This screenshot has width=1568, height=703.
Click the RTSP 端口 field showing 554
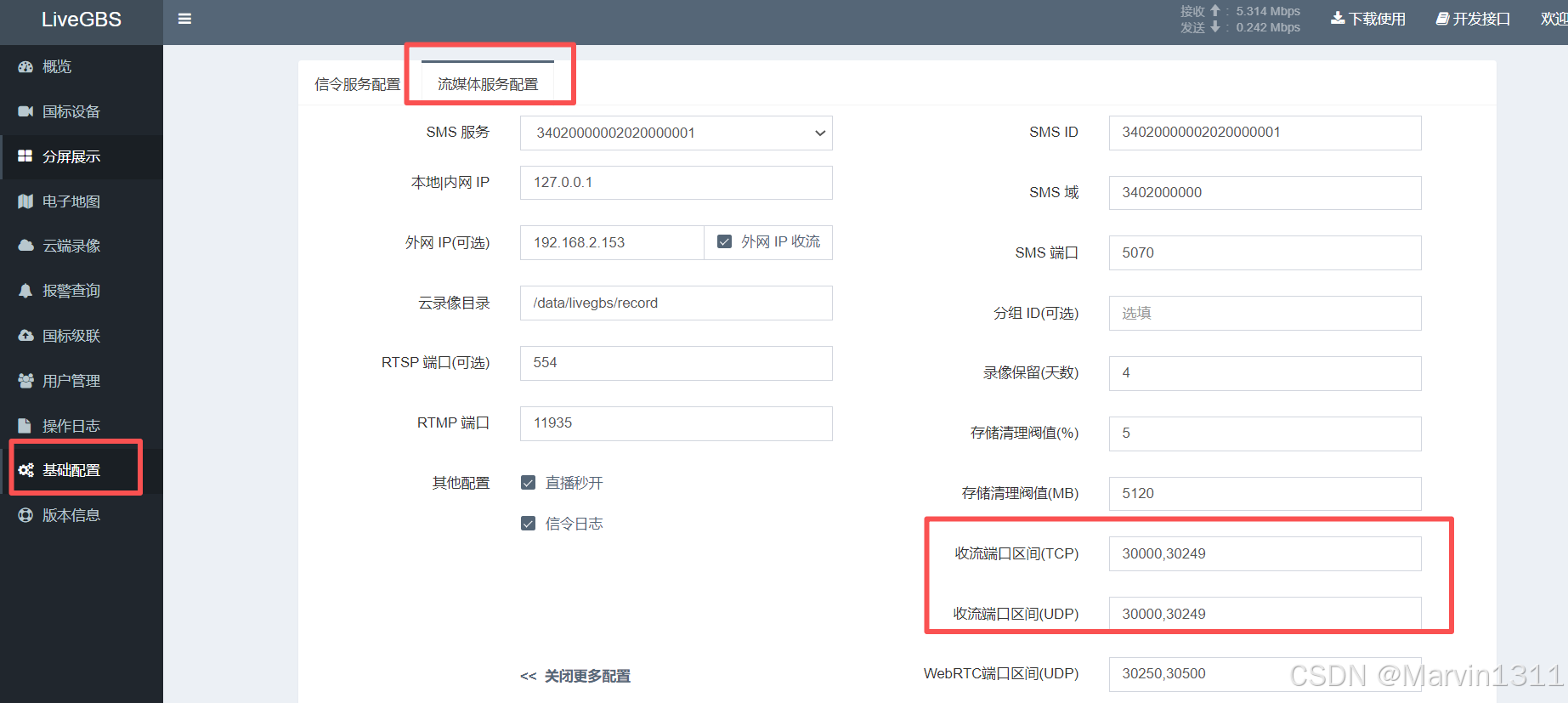click(x=676, y=363)
